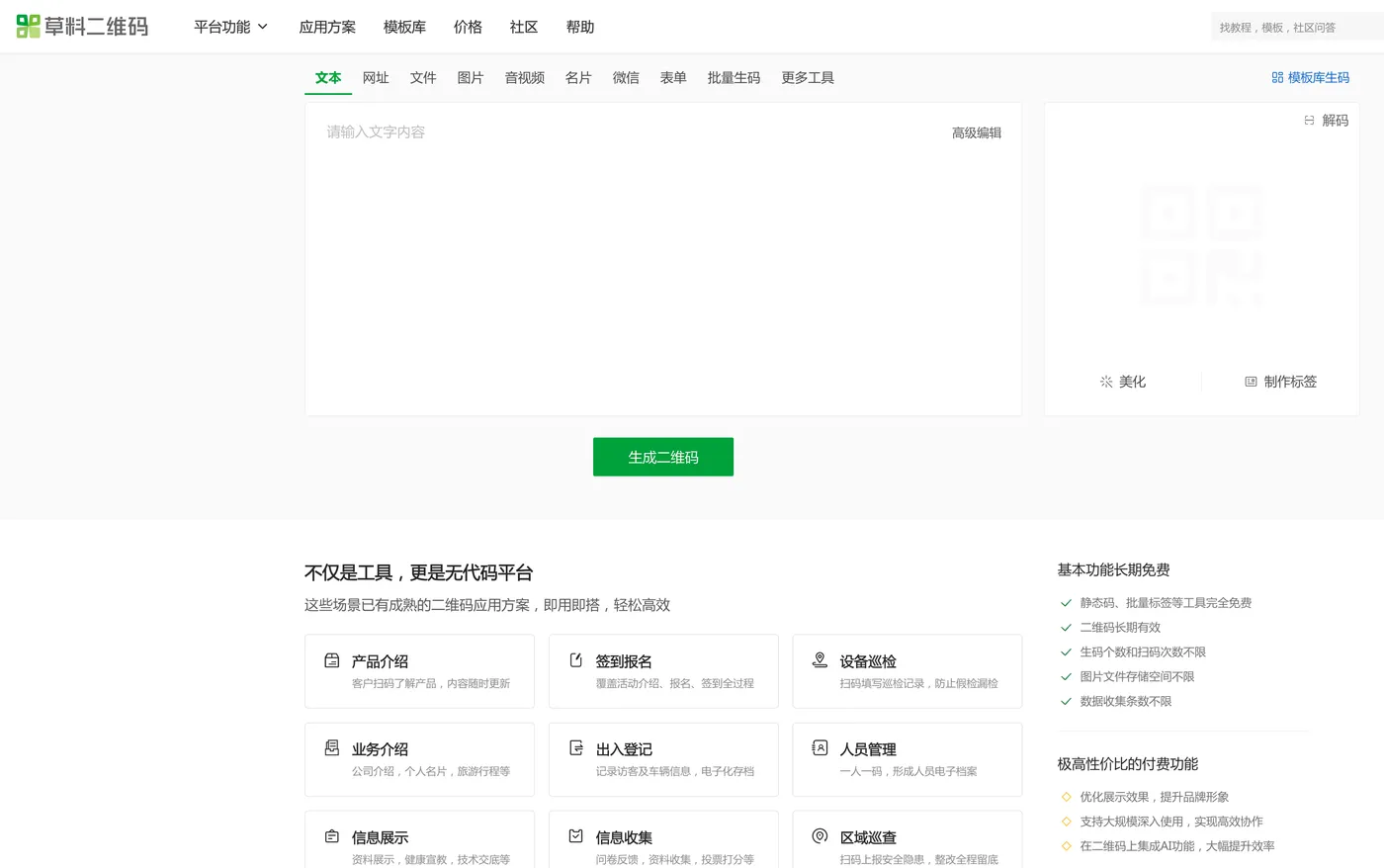Click text 在二维码上集成AI功能，大幅提升效率
The width and height of the screenshot is (1384, 868).
pos(1177,846)
